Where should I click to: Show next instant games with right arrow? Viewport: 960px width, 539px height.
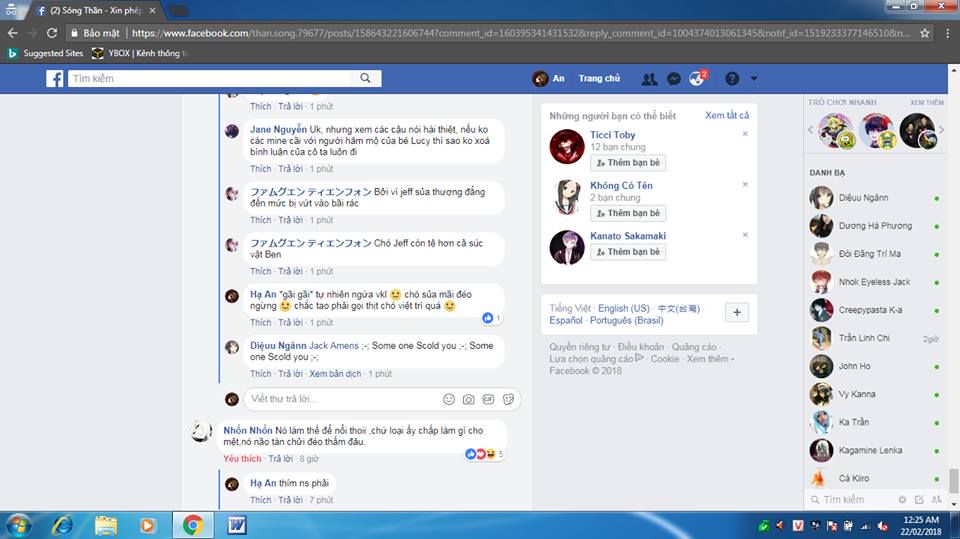tap(941, 131)
